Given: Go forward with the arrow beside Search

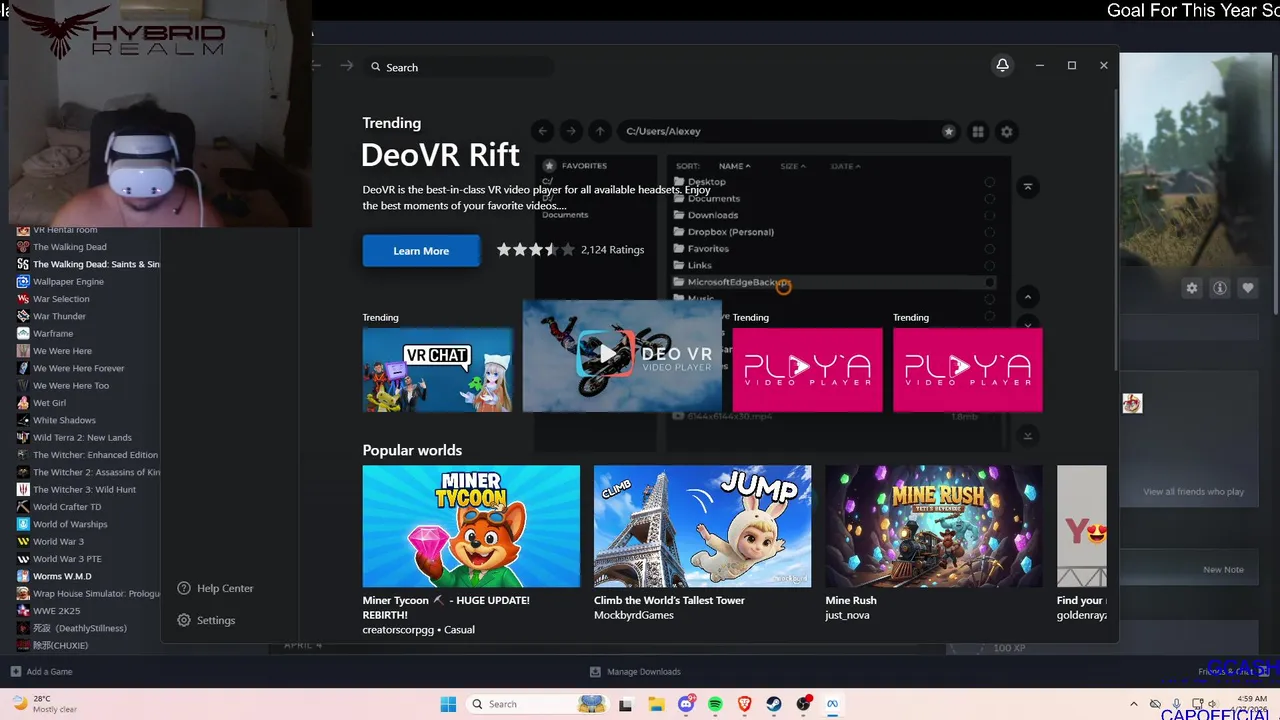Looking at the screenshot, I should (347, 66).
